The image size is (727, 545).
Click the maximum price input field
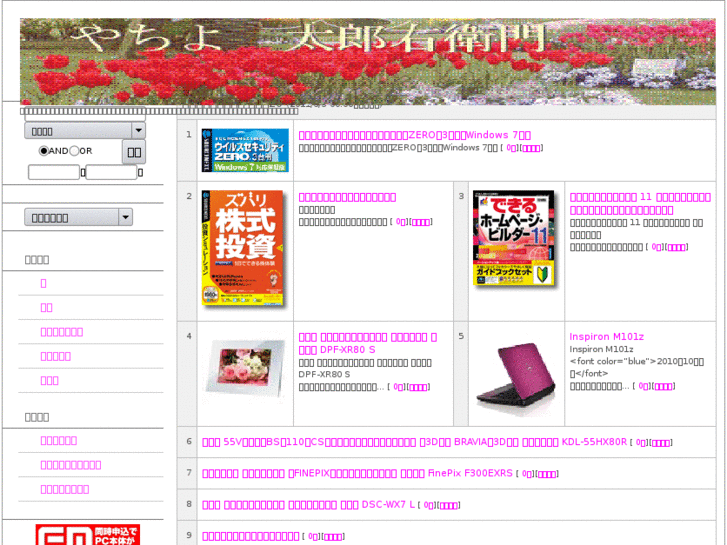click(x=111, y=173)
